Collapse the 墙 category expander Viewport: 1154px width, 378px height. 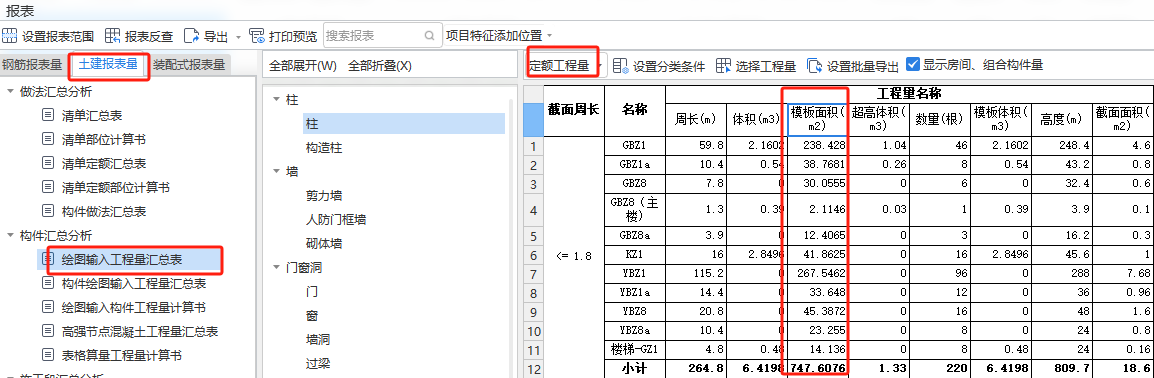pyautogui.click(x=276, y=171)
